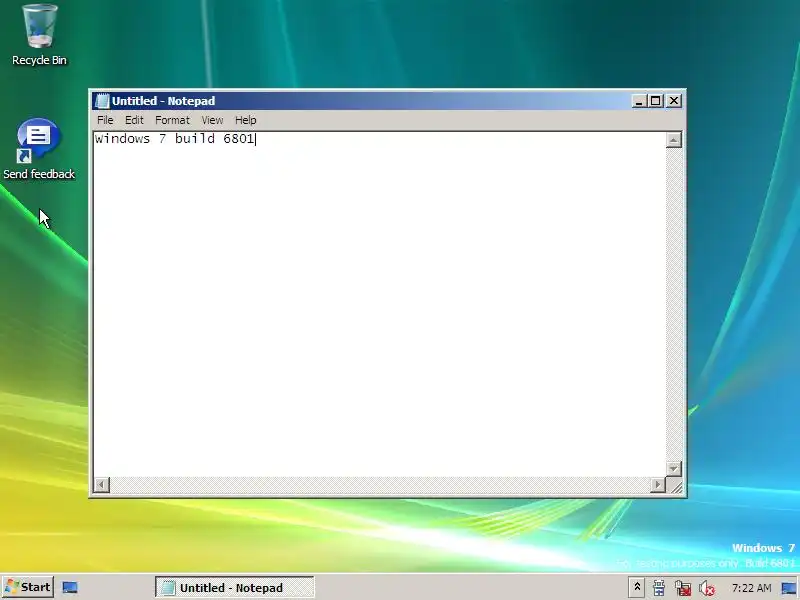The width and height of the screenshot is (800, 600).
Task: Click the muted volume tray icon
Action: click(x=707, y=588)
